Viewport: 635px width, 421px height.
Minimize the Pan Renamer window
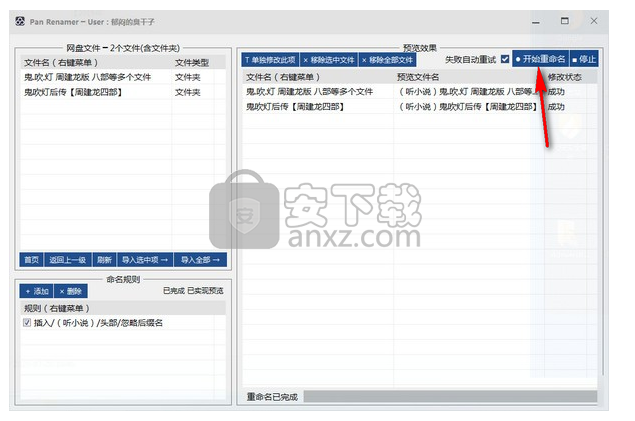tap(536, 21)
